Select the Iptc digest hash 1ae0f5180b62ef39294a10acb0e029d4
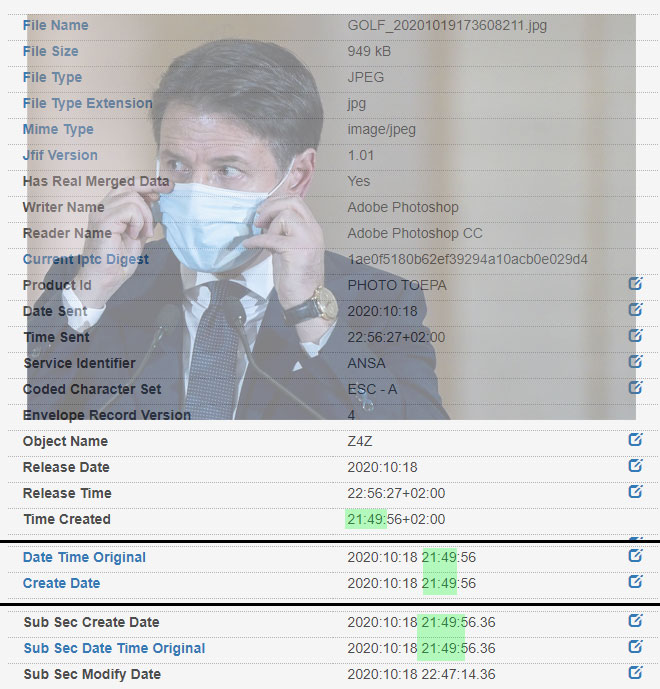The width and height of the screenshot is (660, 689). click(468, 259)
